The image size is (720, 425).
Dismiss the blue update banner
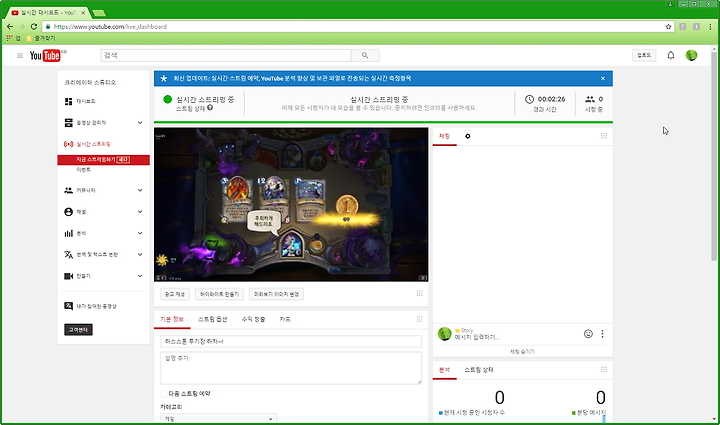(x=603, y=78)
